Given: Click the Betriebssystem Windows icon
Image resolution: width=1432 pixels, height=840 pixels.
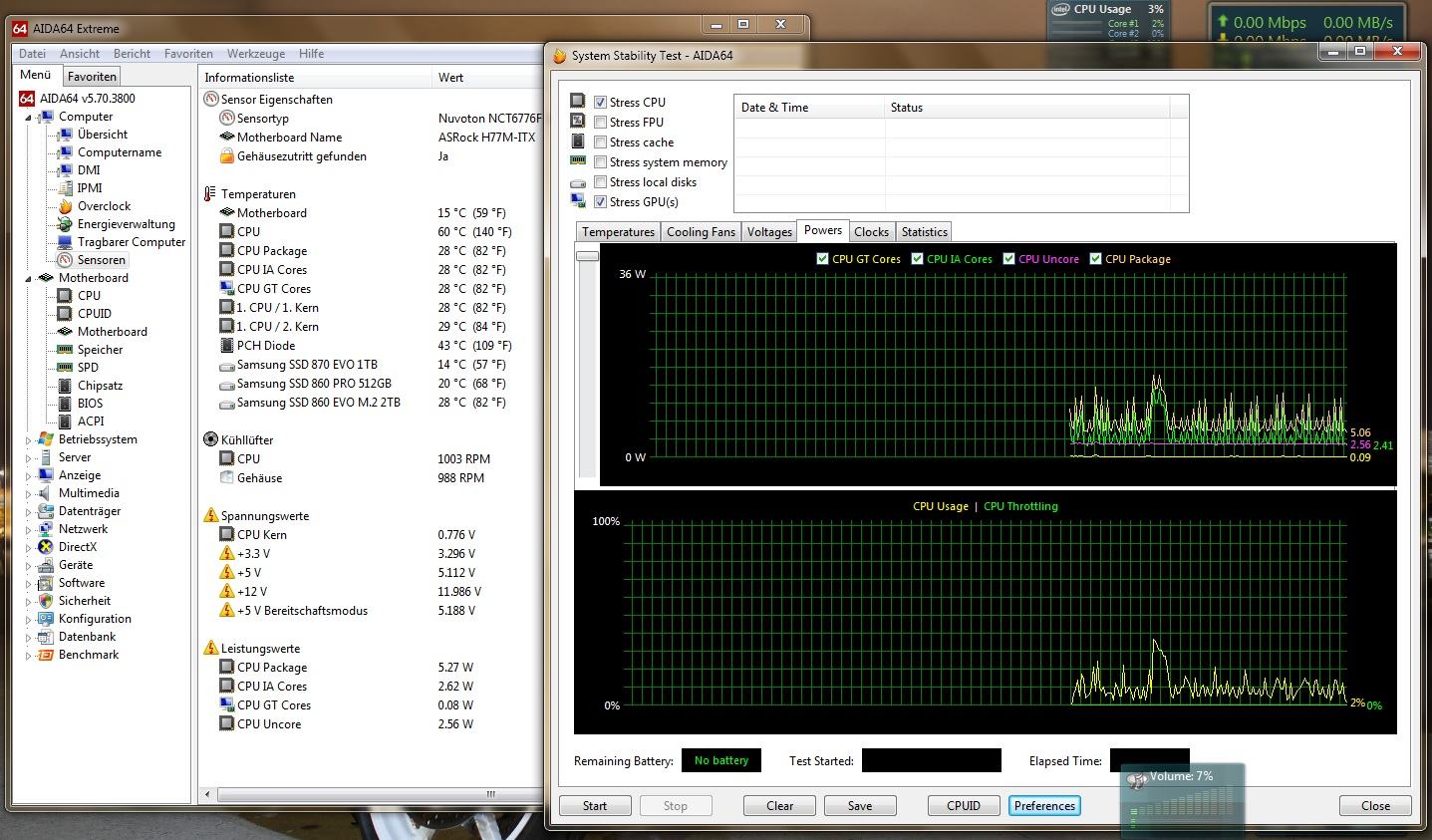Looking at the screenshot, I should point(46,439).
